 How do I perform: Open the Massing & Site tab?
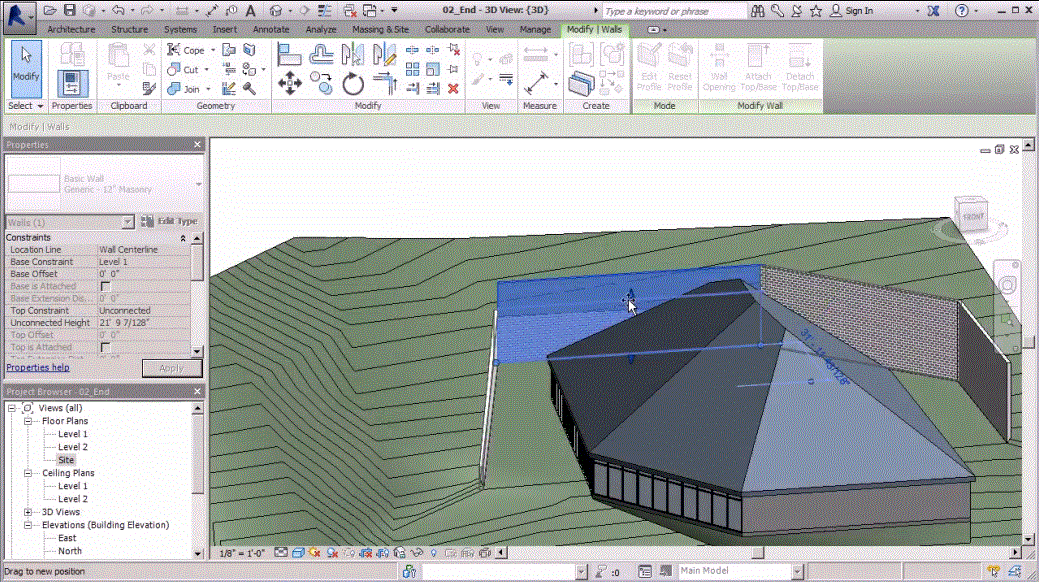tap(380, 29)
